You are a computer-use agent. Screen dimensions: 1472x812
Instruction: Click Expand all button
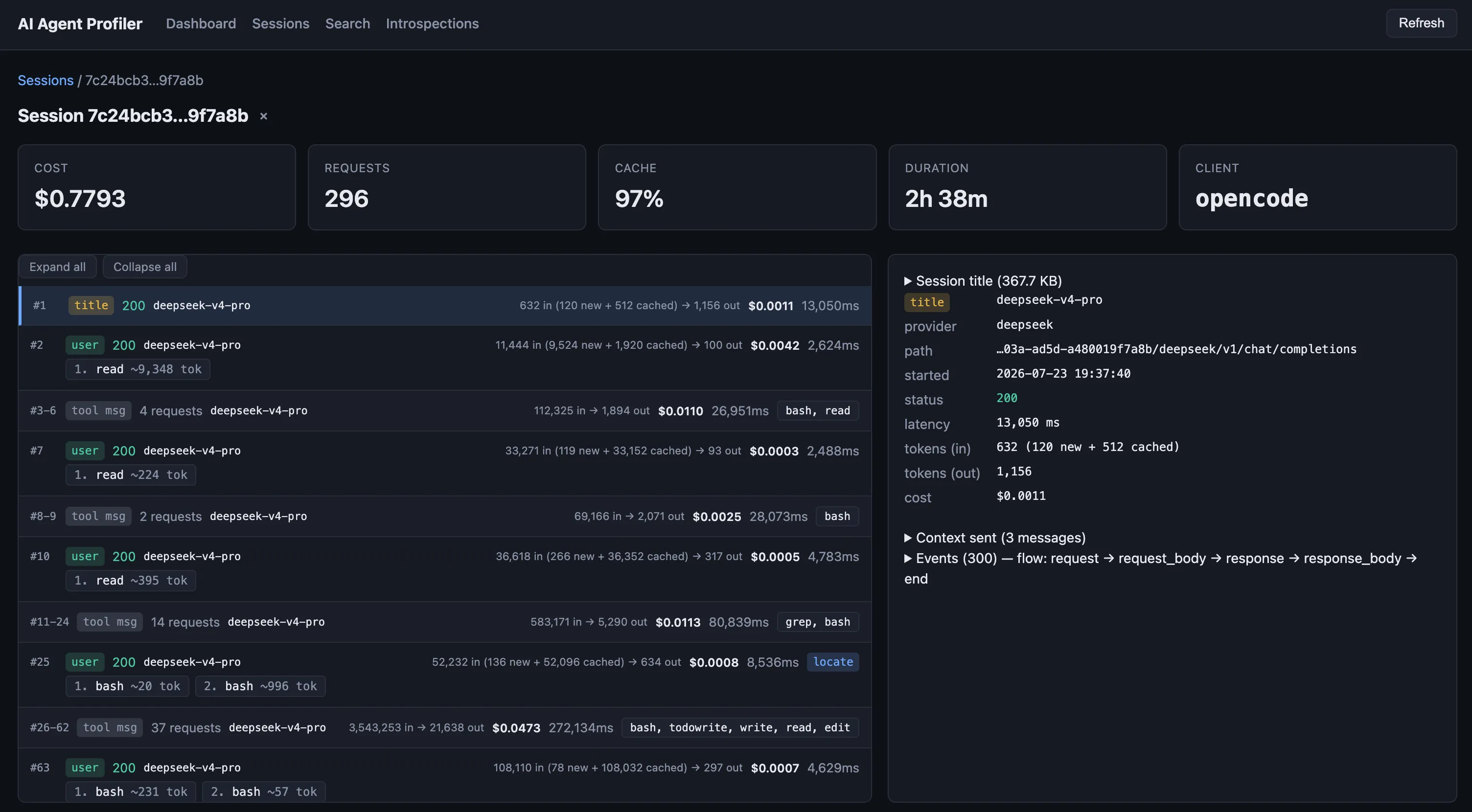[x=57, y=267]
